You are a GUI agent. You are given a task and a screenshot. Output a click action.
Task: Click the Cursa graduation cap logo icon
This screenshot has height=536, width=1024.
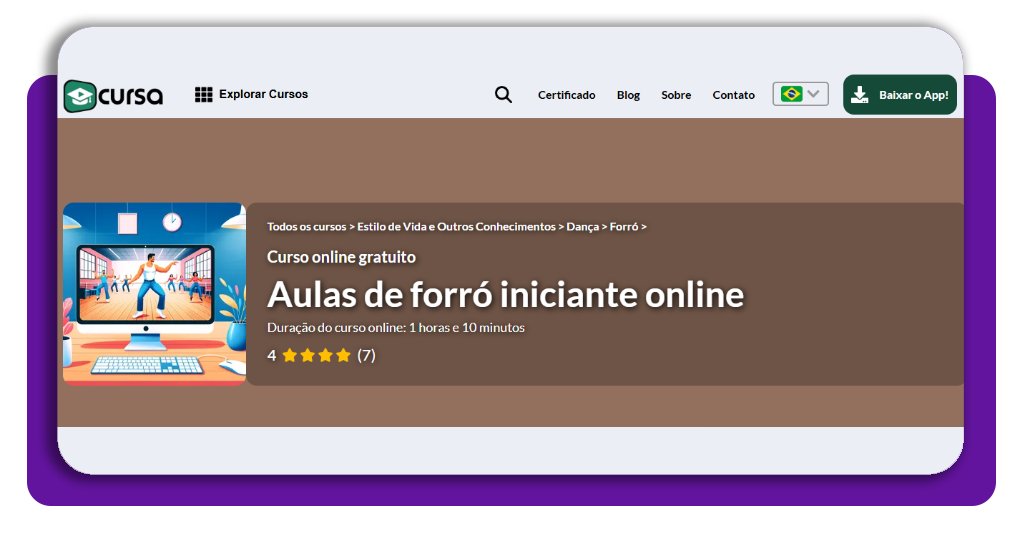pos(80,96)
